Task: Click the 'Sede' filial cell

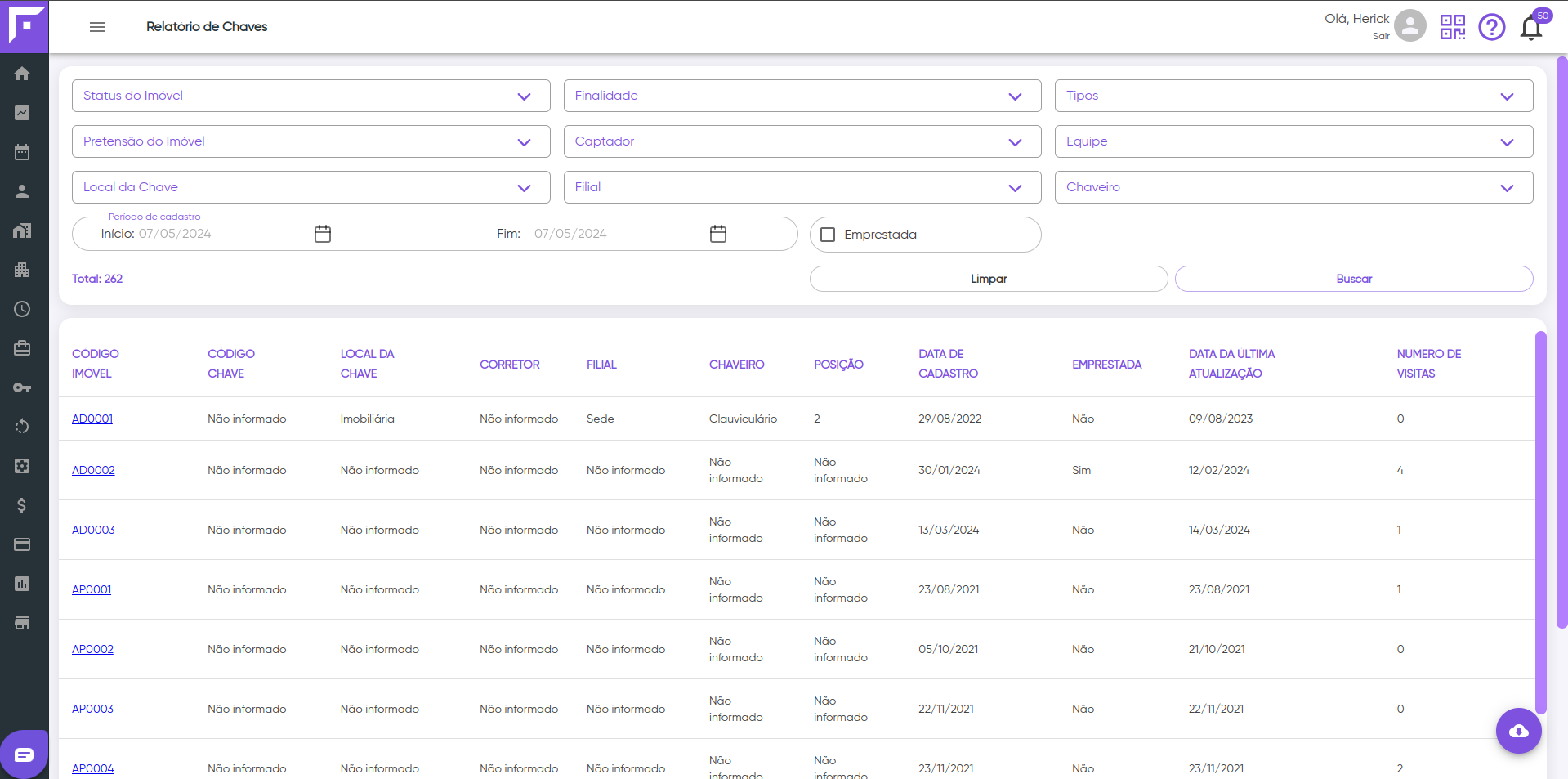Action: point(600,419)
